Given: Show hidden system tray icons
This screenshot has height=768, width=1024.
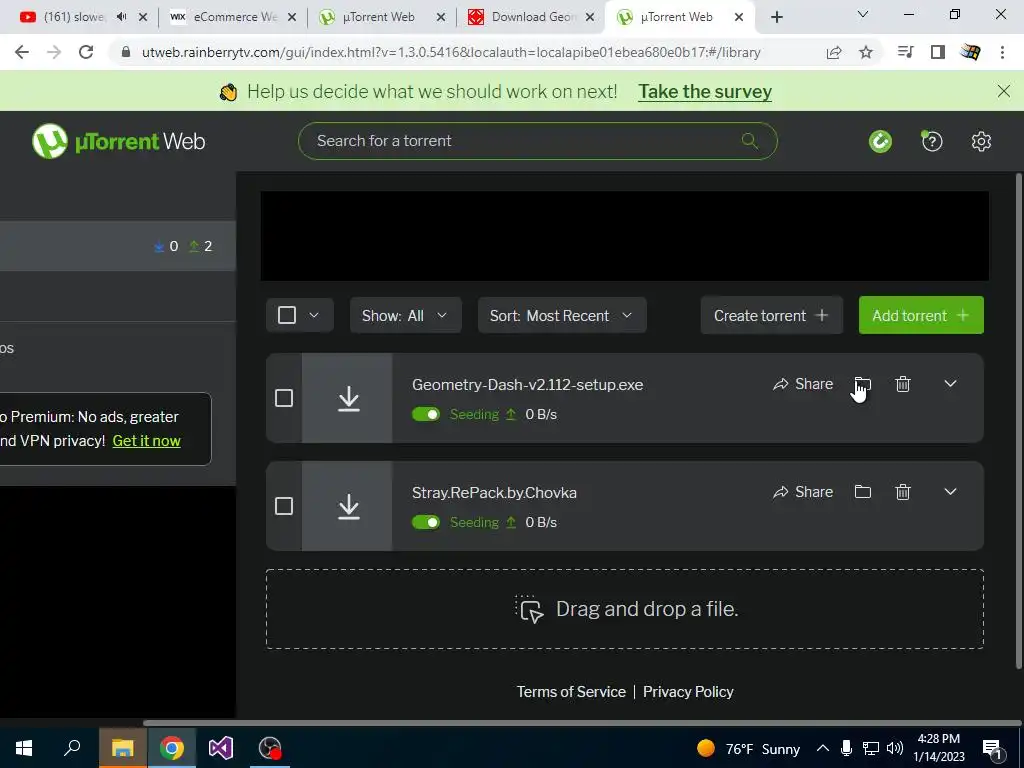Looking at the screenshot, I should (x=823, y=748).
